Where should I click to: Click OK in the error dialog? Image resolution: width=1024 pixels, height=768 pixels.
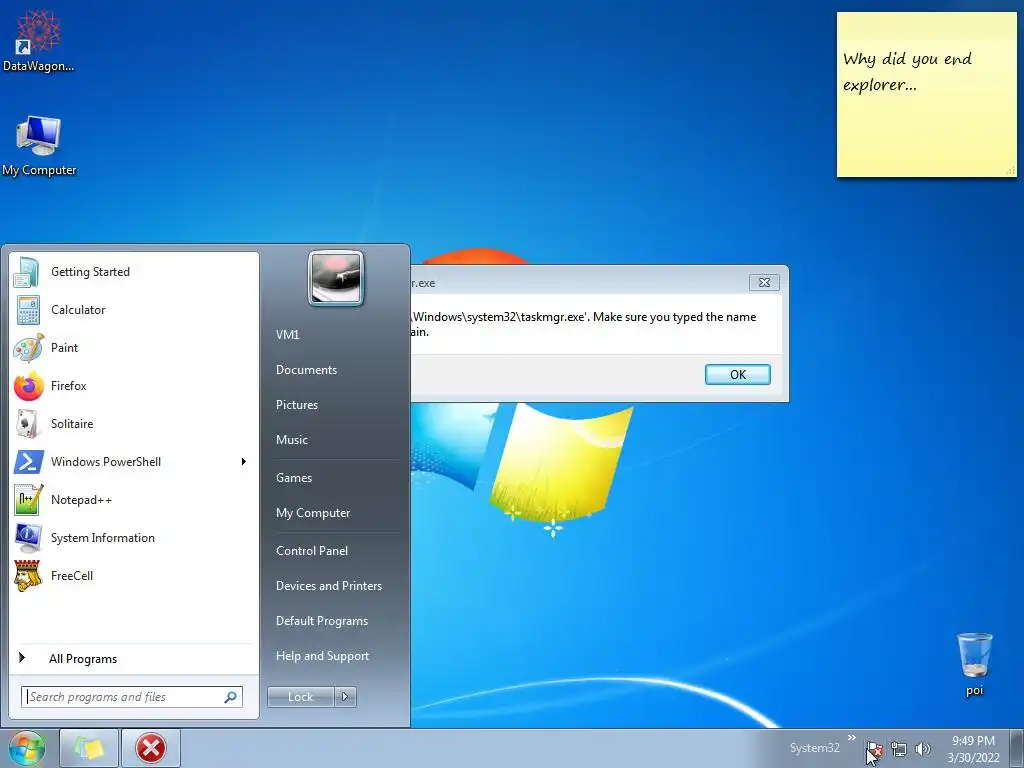click(x=738, y=375)
